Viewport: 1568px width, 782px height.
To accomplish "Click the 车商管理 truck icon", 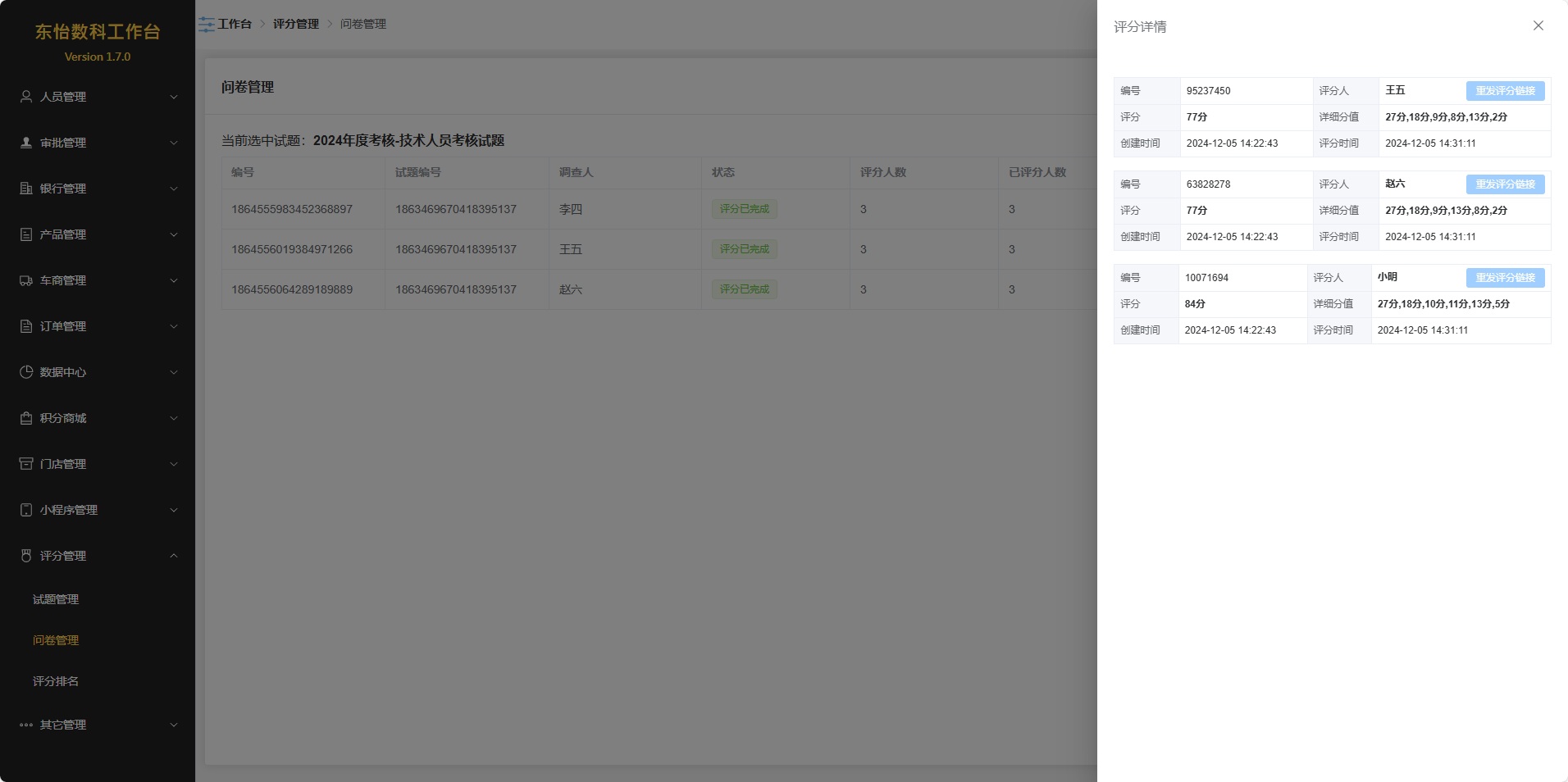I will click(26, 280).
